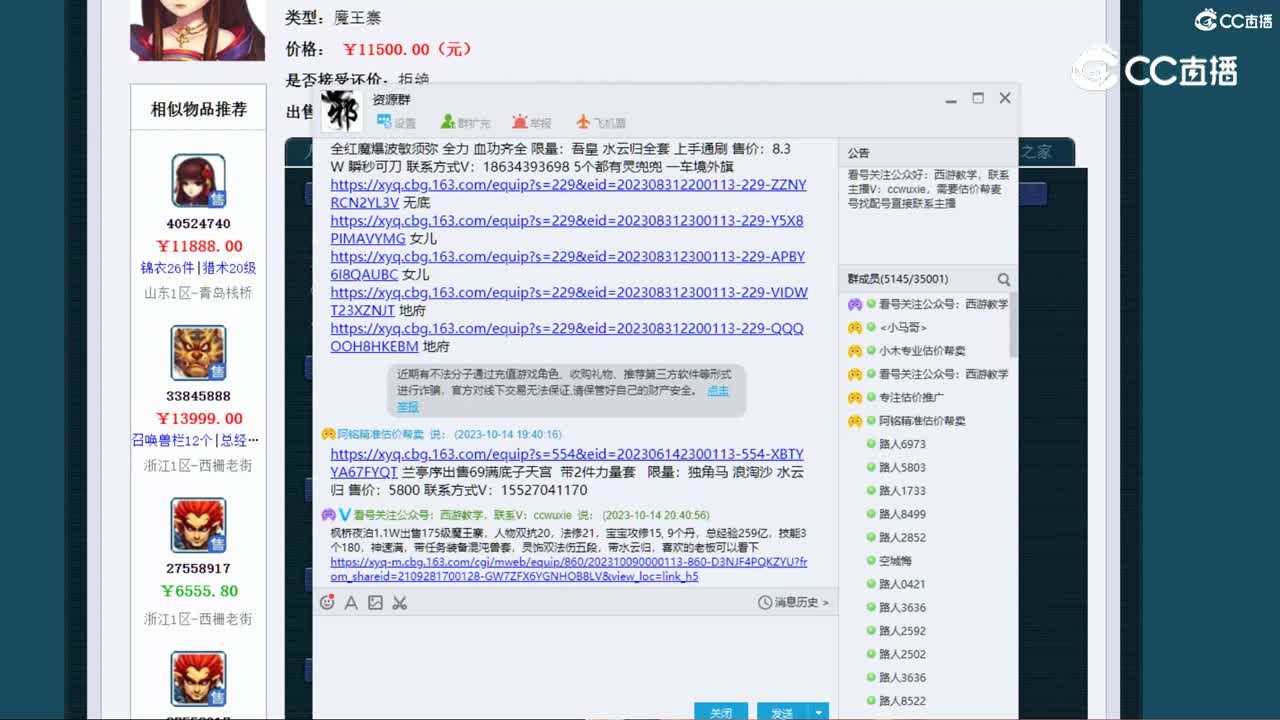Screen dimensions: 1280x720
Task: Click the 猎术20级 link on webpage
Action: click(229, 268)
